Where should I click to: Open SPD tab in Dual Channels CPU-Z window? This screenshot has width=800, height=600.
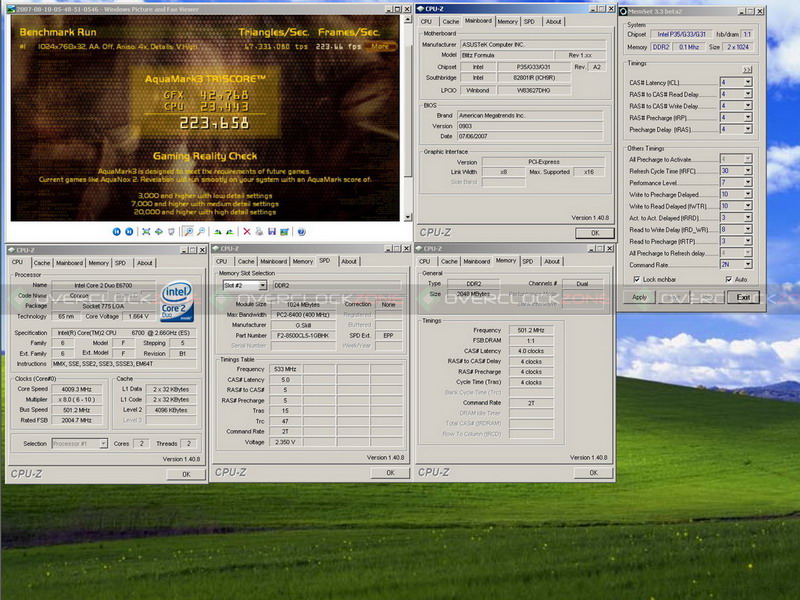(x=528, y=261)
